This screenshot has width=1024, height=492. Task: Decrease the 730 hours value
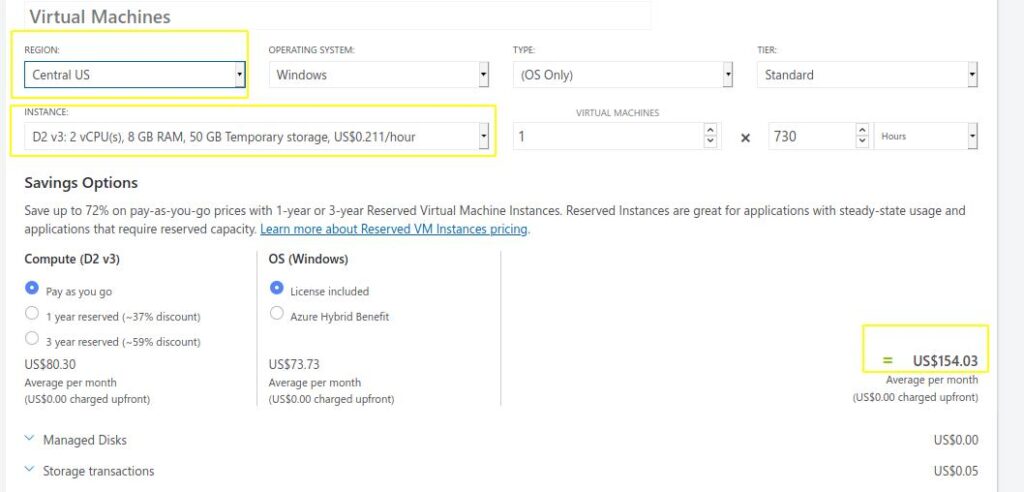point(862,142)
